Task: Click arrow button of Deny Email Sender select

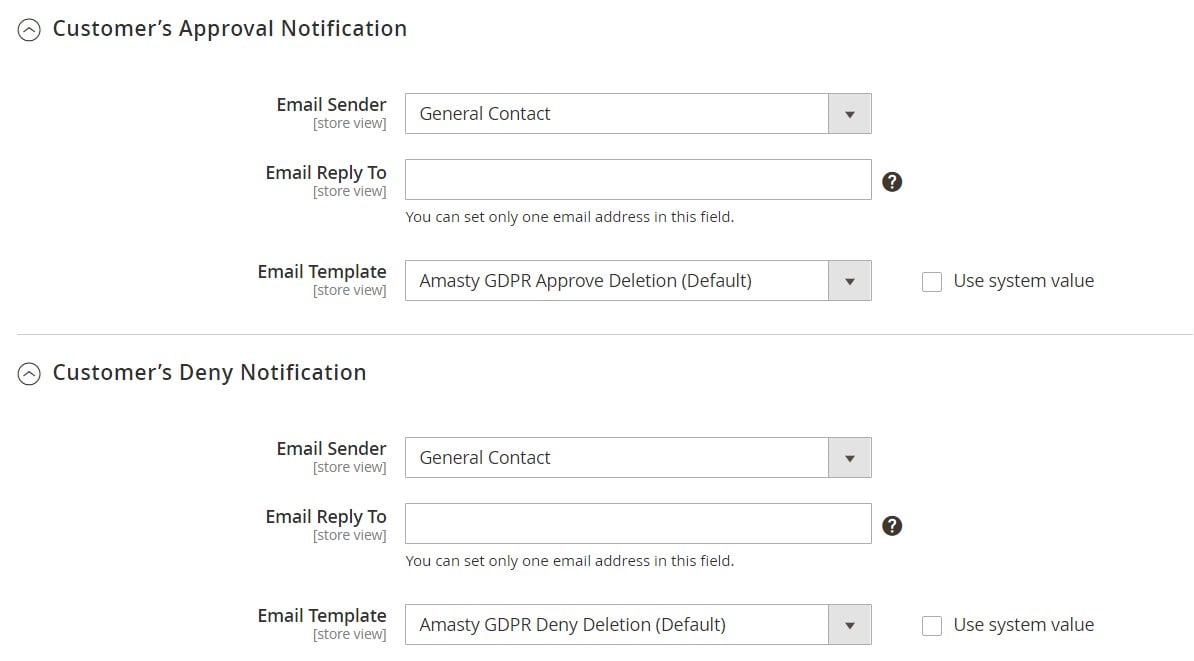Action: pyautogui.click(x=850, y=458)
